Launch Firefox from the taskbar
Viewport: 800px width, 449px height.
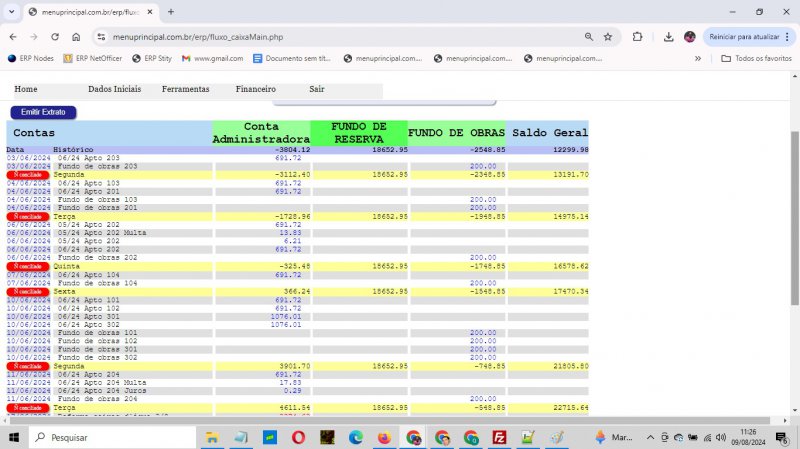[x=384, y=438]
